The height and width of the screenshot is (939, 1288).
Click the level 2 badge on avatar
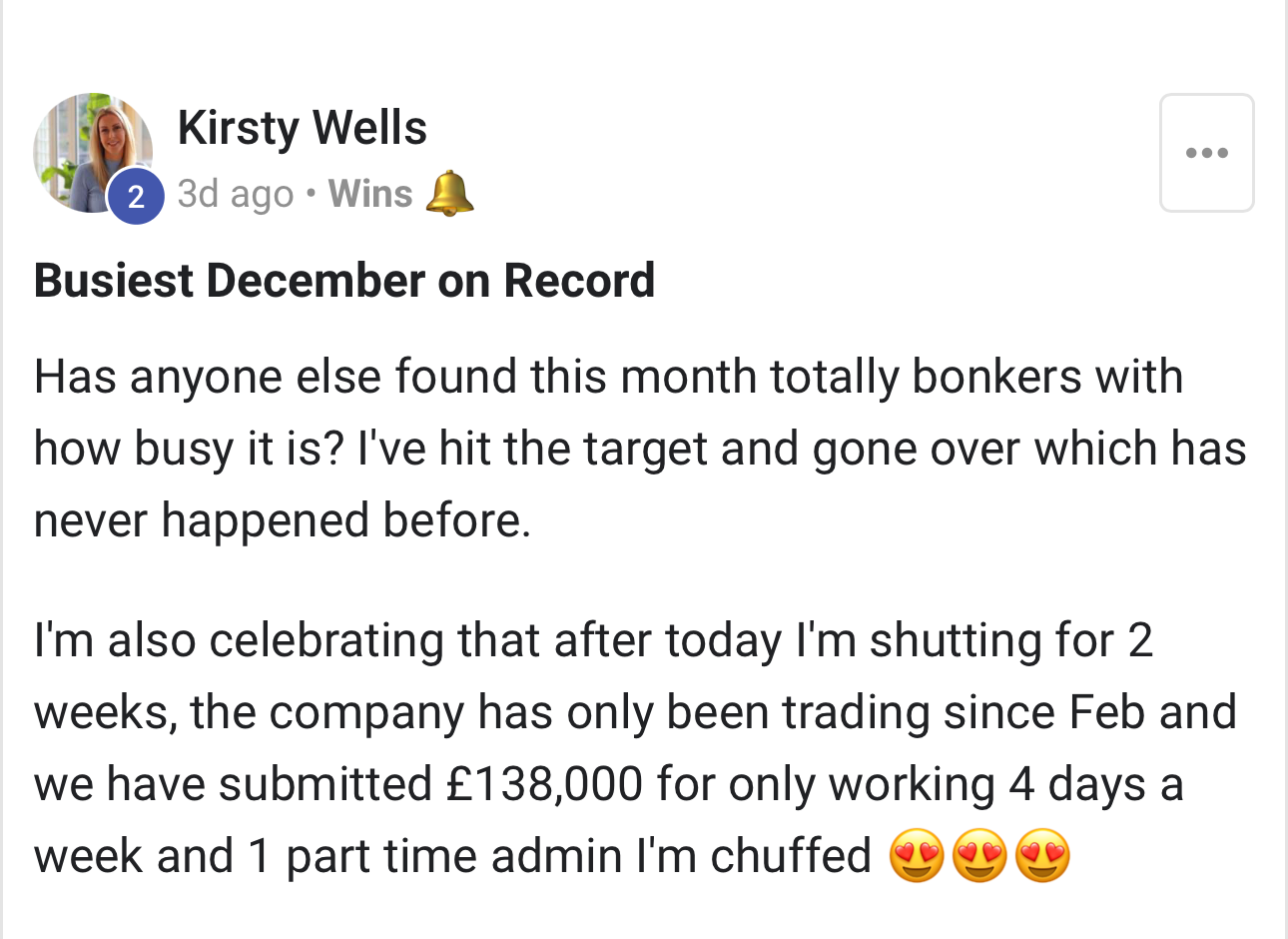136,196
